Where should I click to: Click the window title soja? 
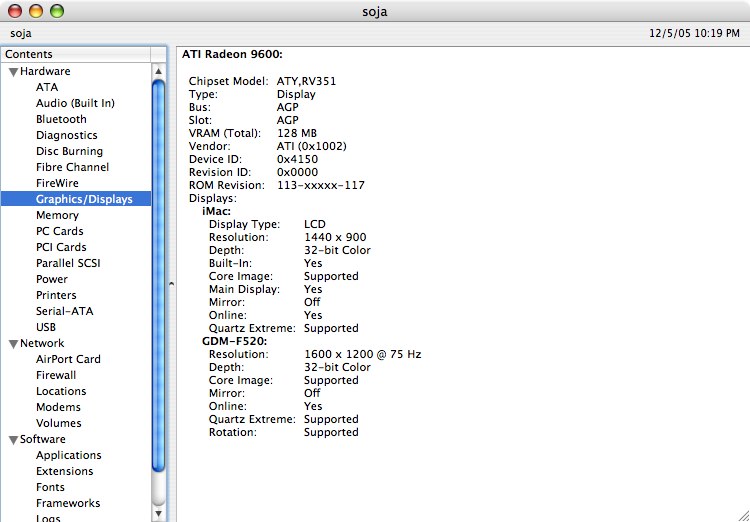coord(375,11)
